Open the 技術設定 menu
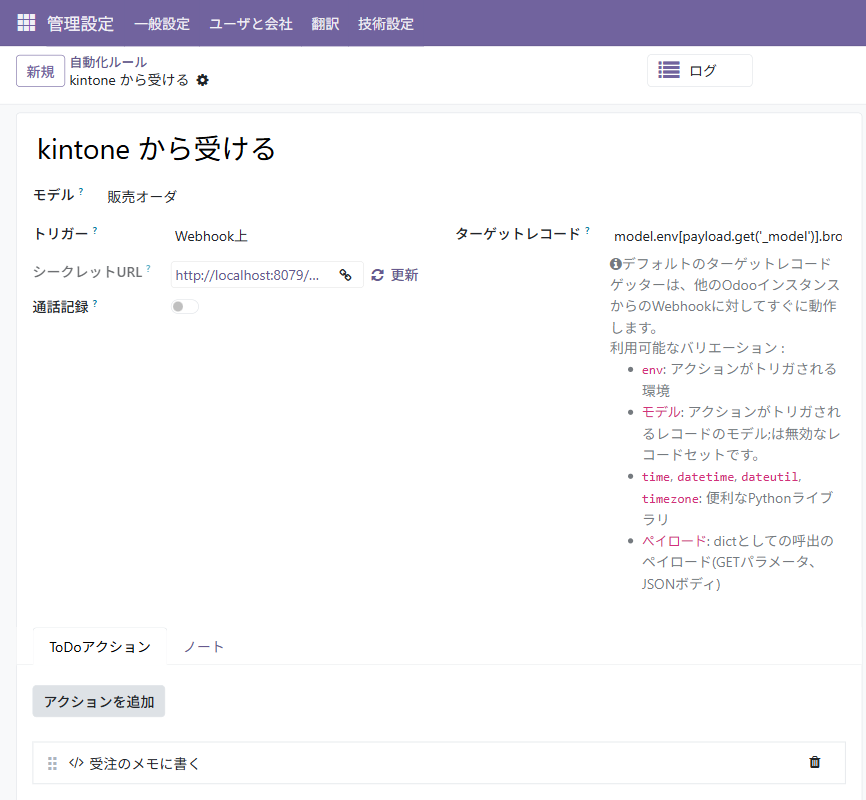 386,24
